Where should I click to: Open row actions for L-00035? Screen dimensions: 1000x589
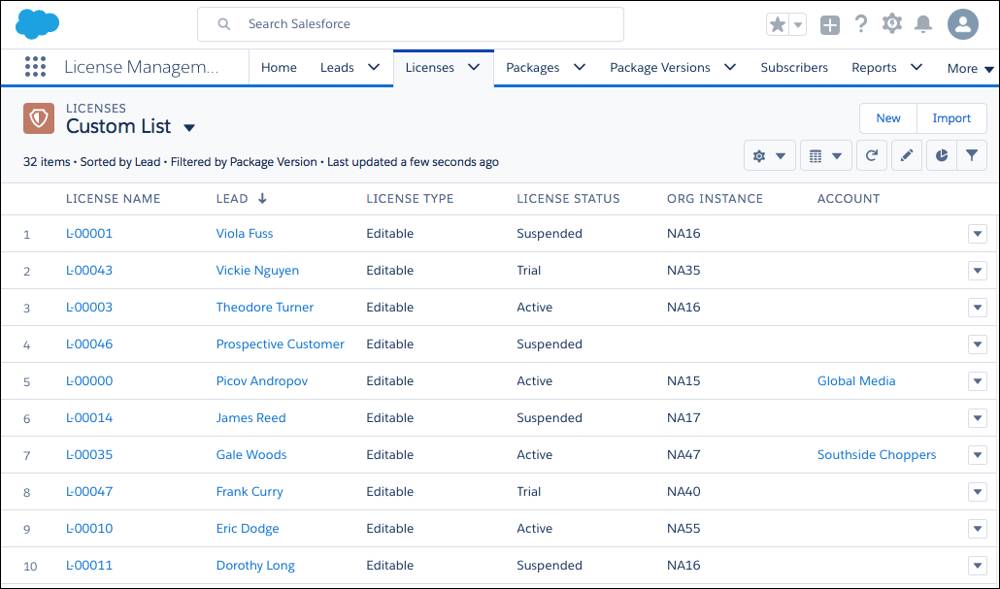[x=977, y=454]
